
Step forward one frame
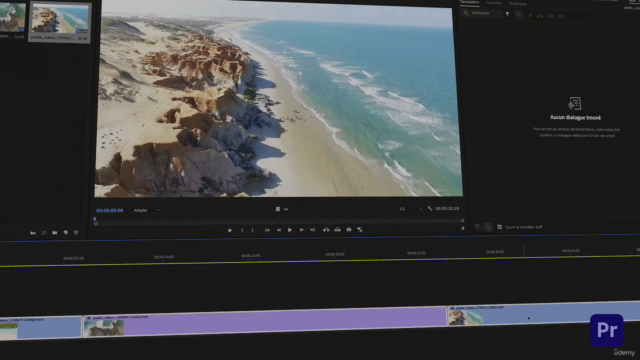[301, 230]
